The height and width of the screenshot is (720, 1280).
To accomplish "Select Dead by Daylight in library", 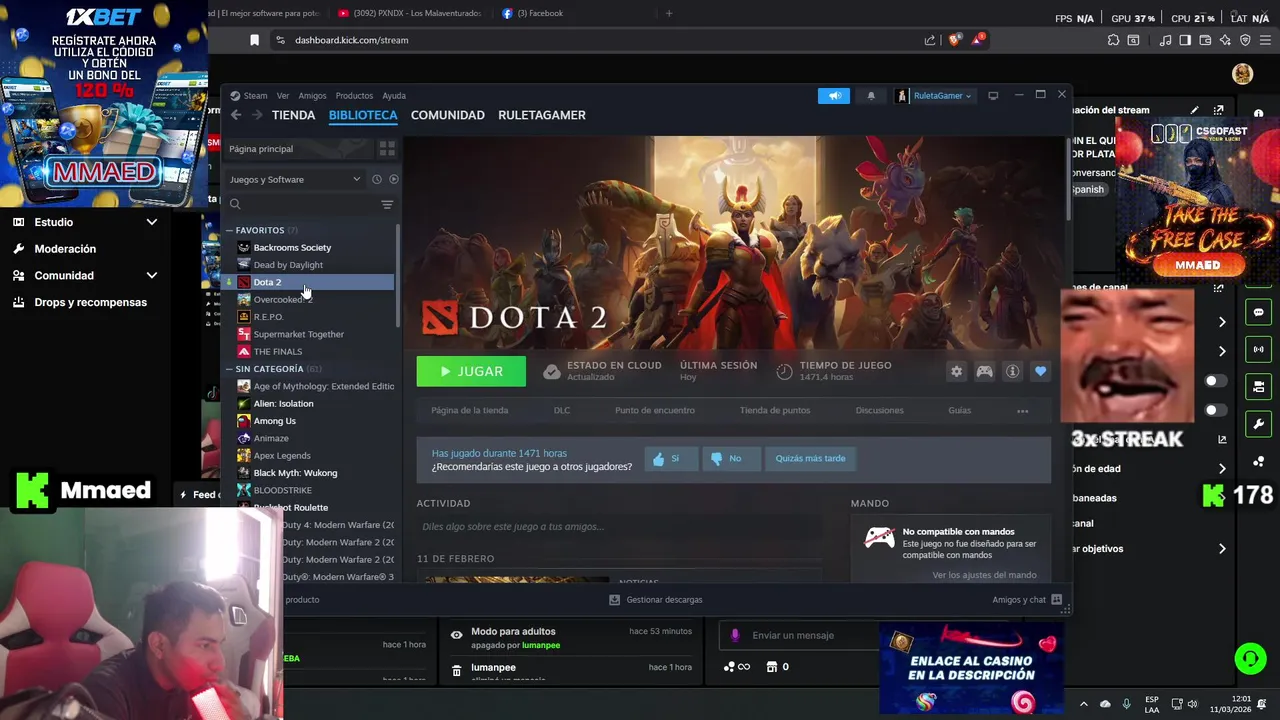I will 288,265.
